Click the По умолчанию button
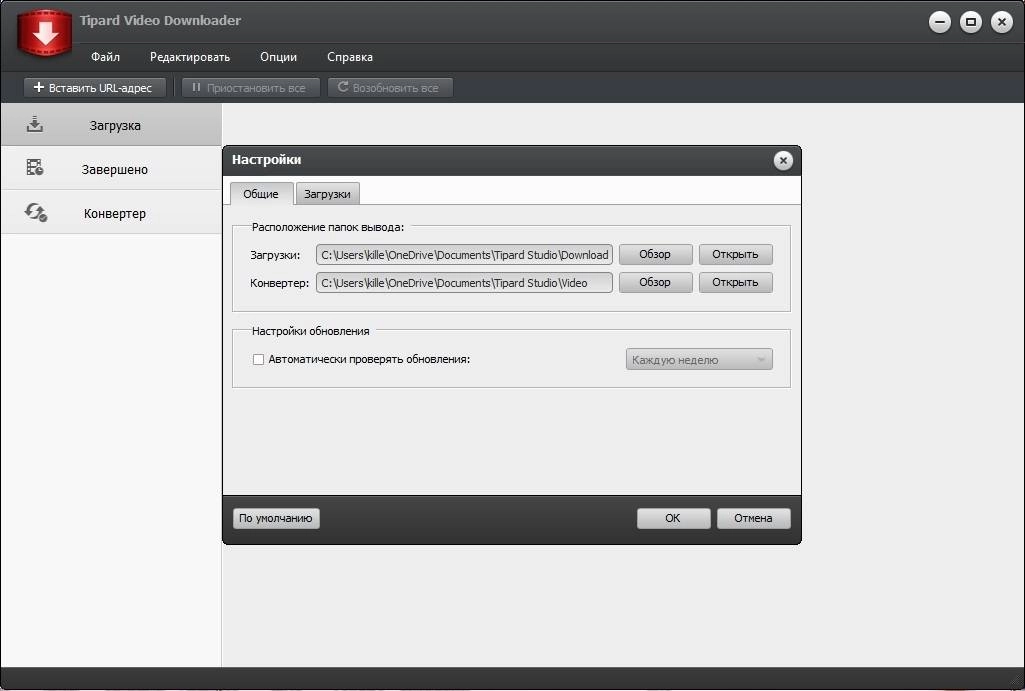 coord(276,518)
